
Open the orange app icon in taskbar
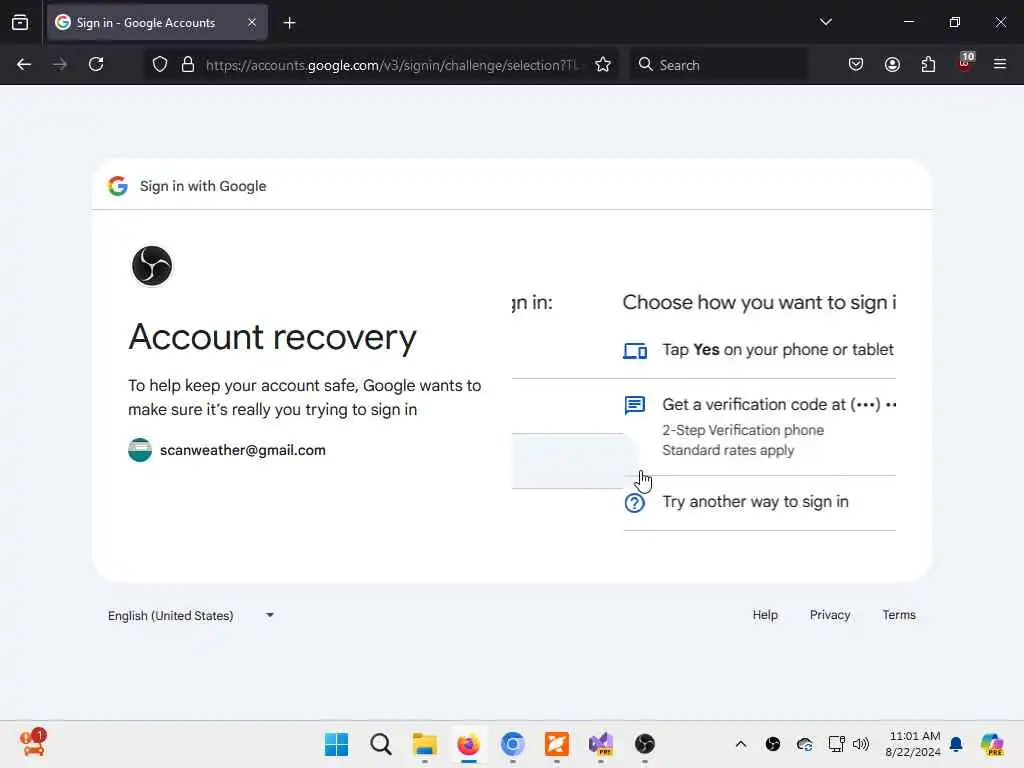point(556,744)
